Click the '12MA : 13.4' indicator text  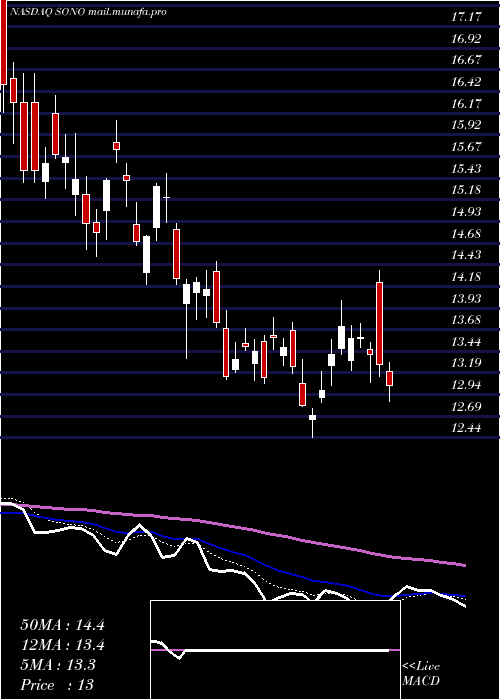[62, 645]
